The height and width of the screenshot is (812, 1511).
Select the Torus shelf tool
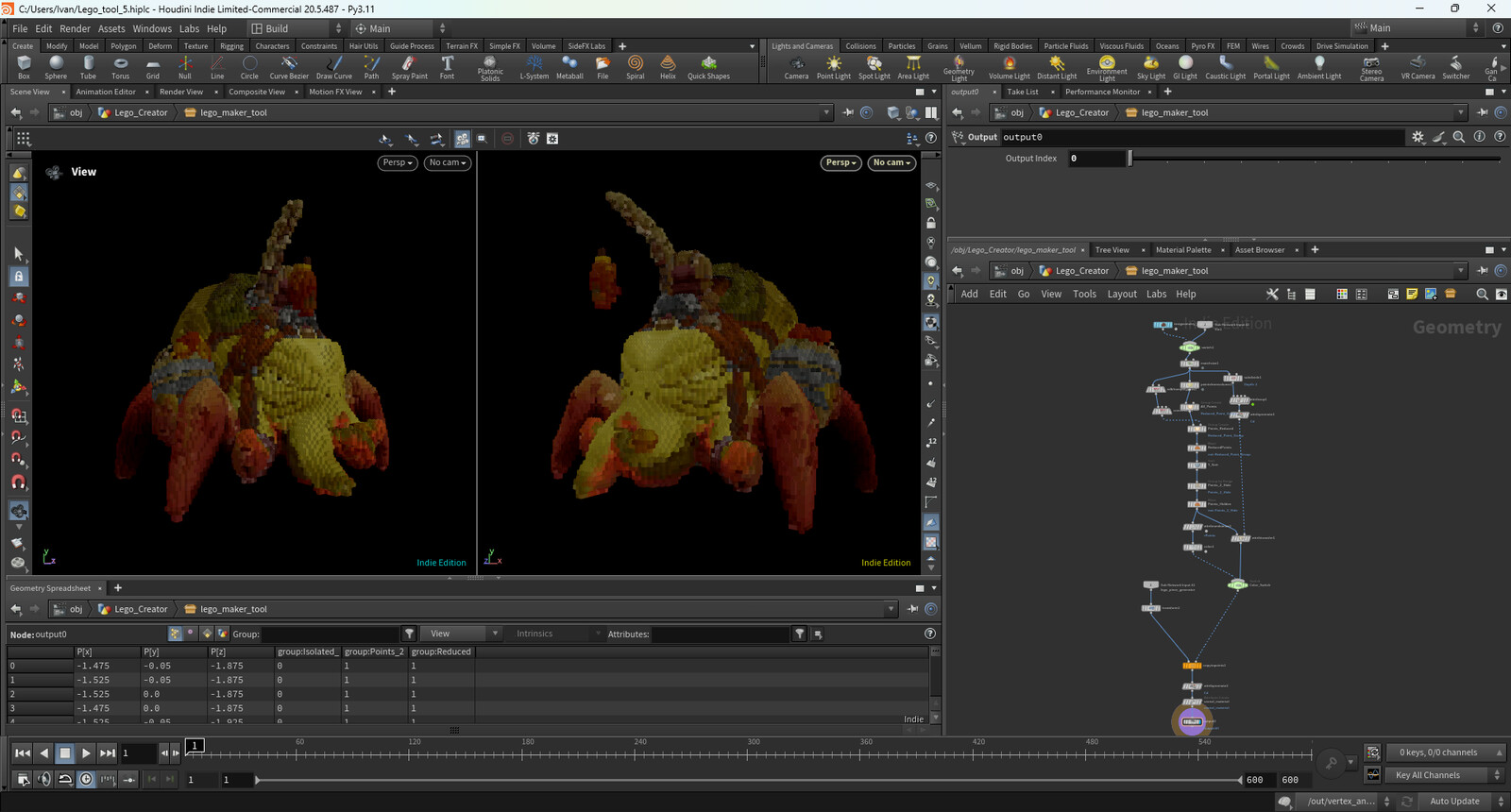[120, 67]
